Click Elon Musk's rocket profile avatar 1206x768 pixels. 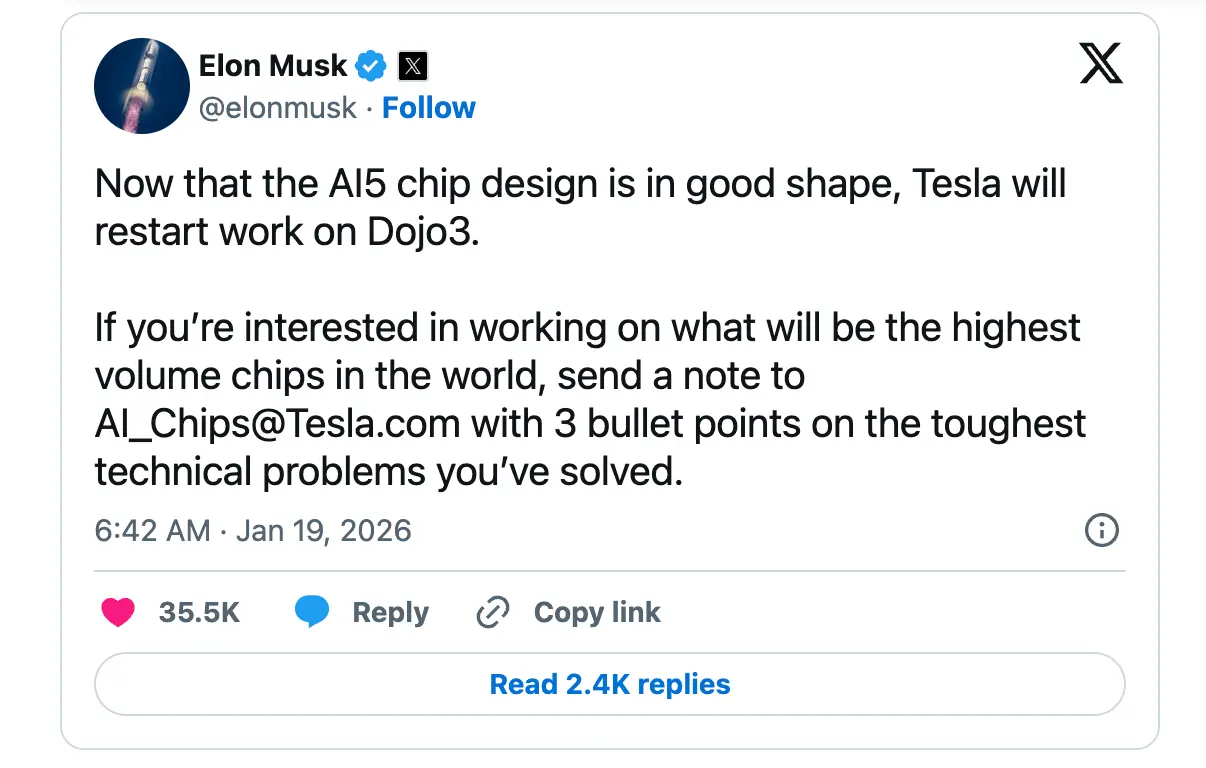pyautogui.click(x=141, y=87)
